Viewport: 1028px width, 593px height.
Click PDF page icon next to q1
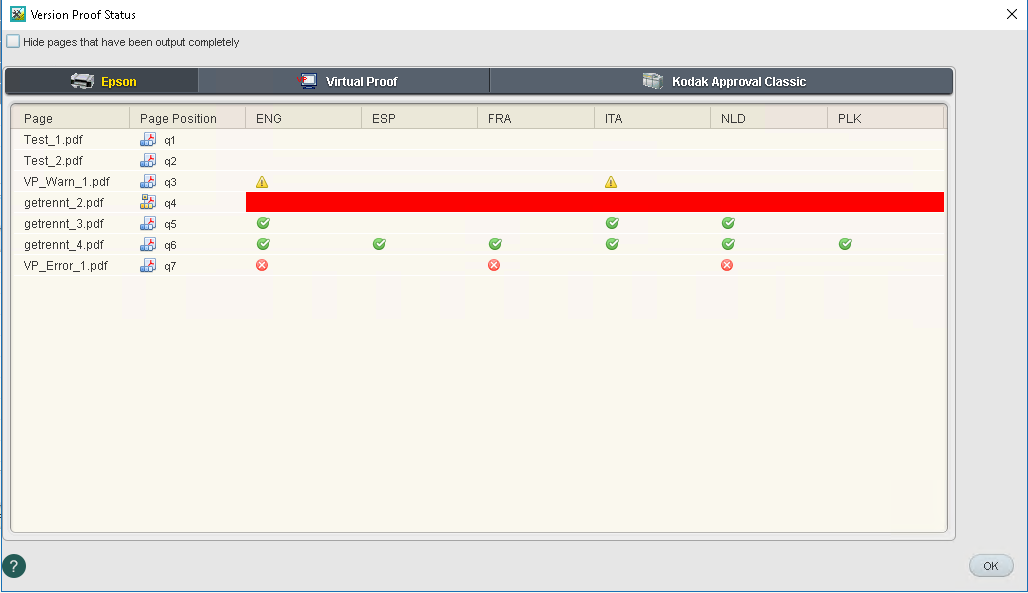(148, 140)
